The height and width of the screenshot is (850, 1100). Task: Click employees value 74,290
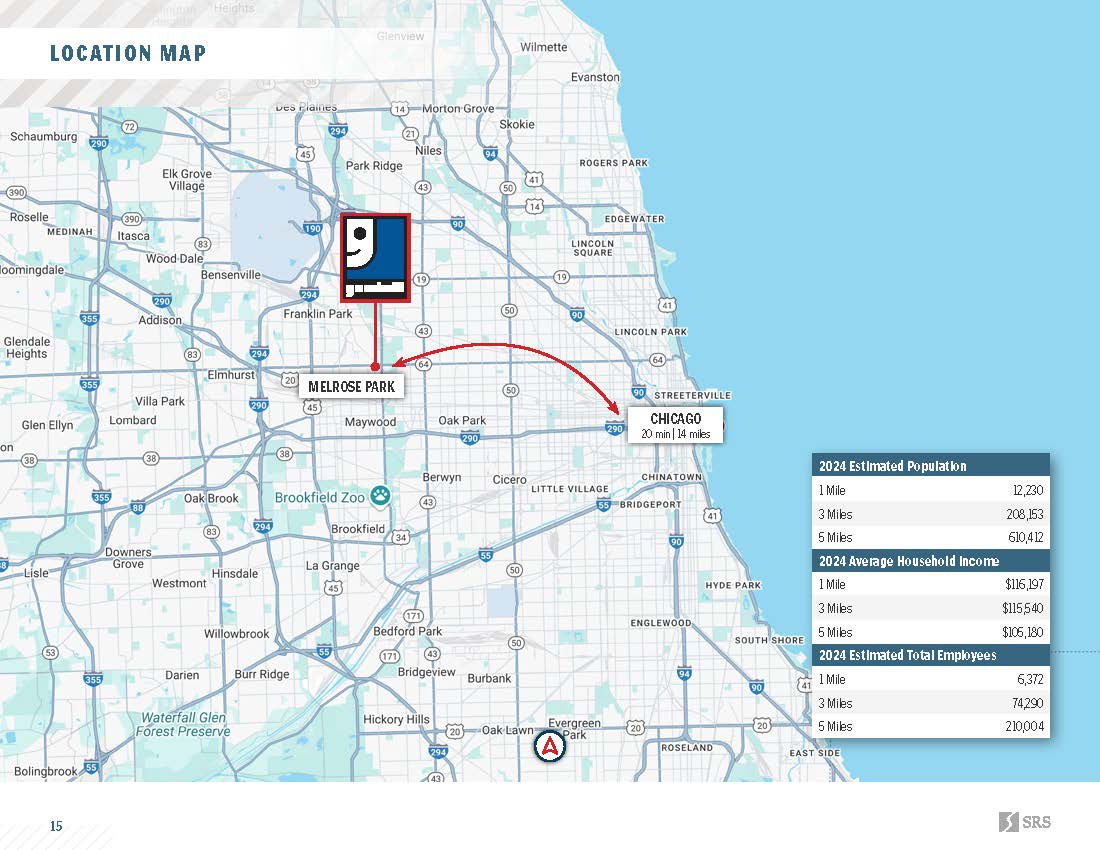click(x=1027, y=703)
